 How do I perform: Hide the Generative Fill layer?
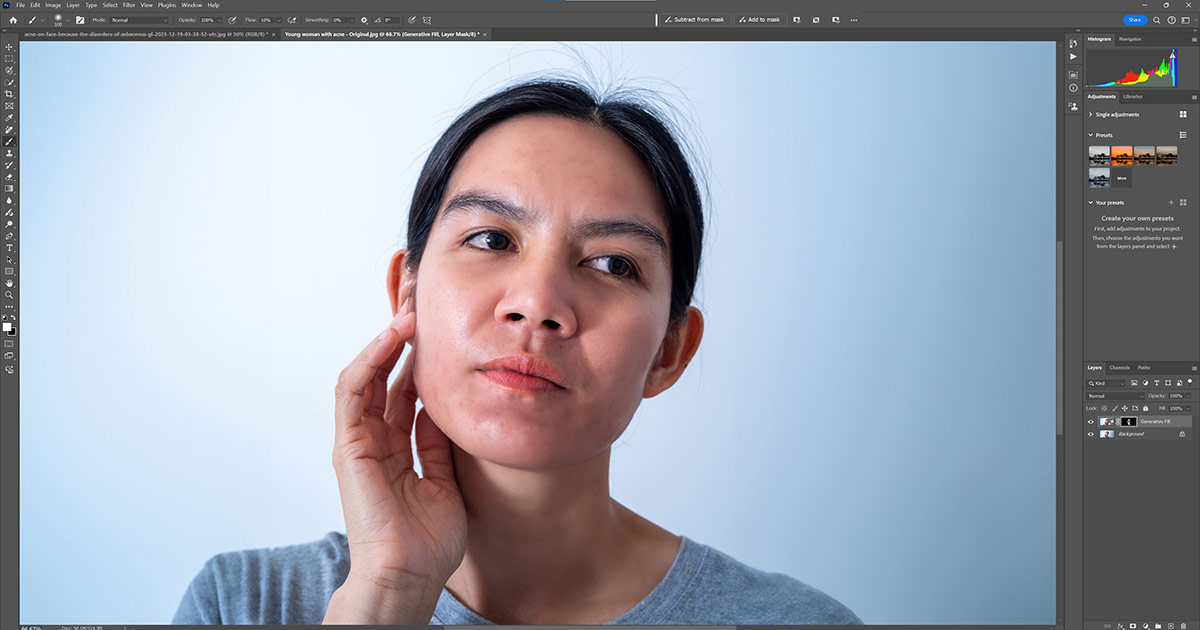1091,422
